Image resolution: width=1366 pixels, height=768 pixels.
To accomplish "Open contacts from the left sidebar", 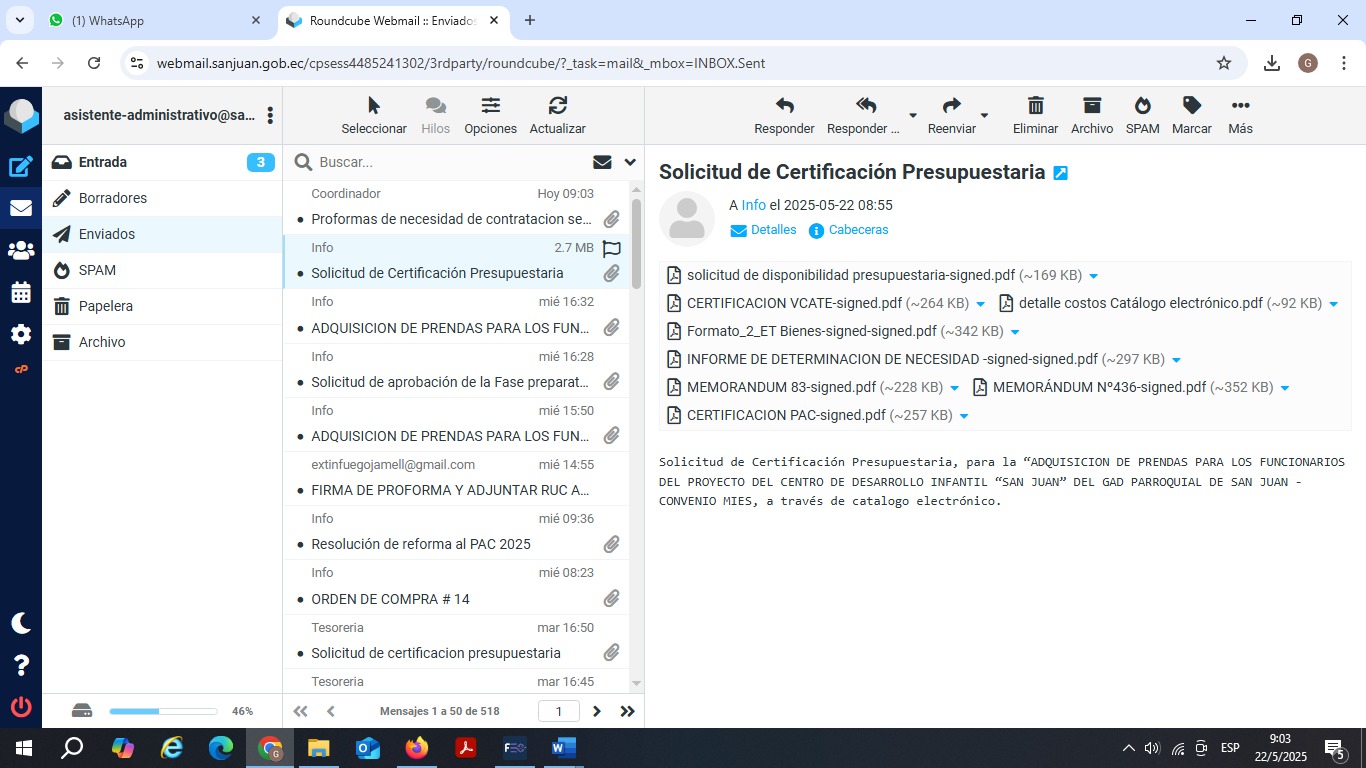I will coord(21,251).
